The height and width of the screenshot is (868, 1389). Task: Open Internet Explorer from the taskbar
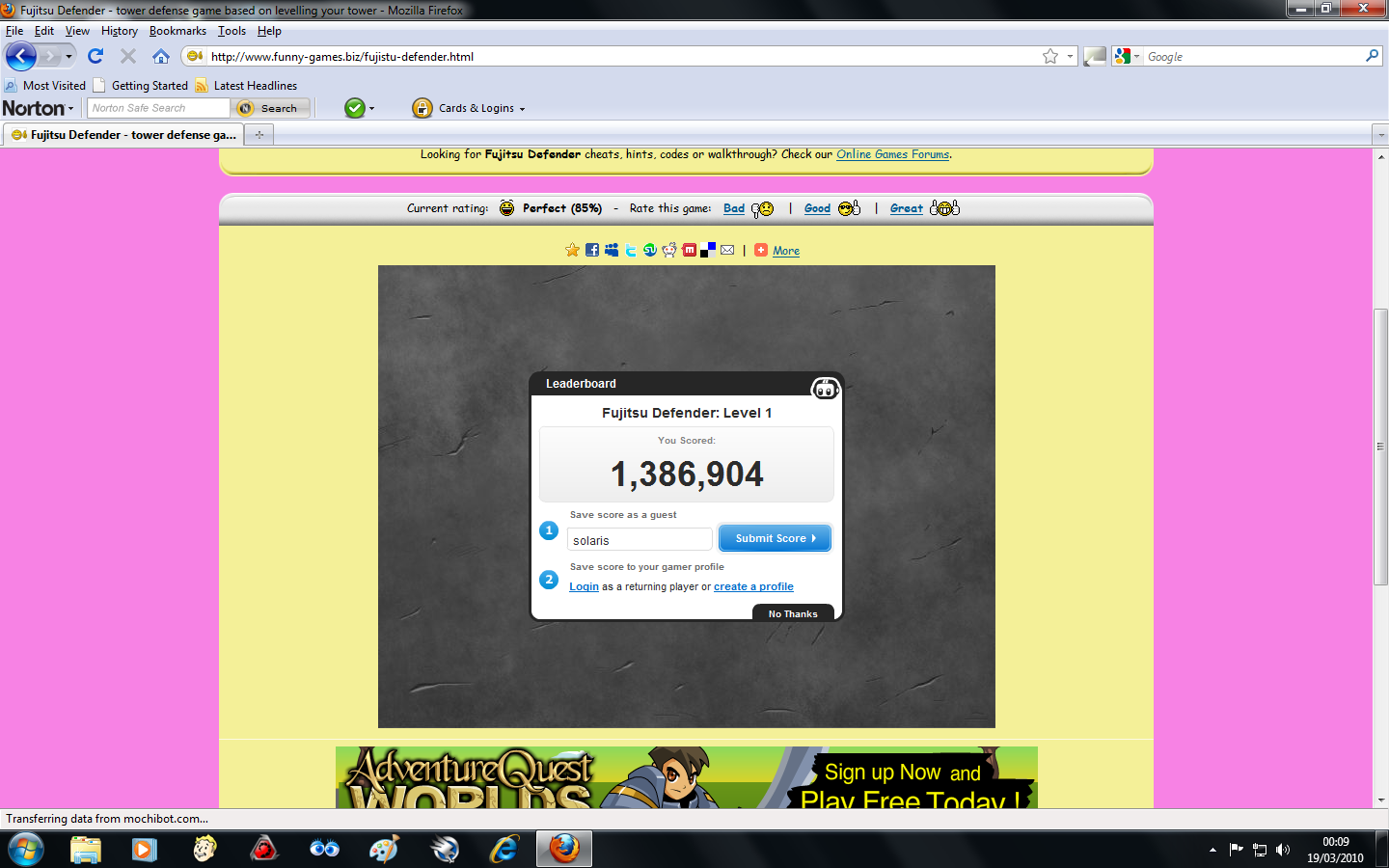504,849
